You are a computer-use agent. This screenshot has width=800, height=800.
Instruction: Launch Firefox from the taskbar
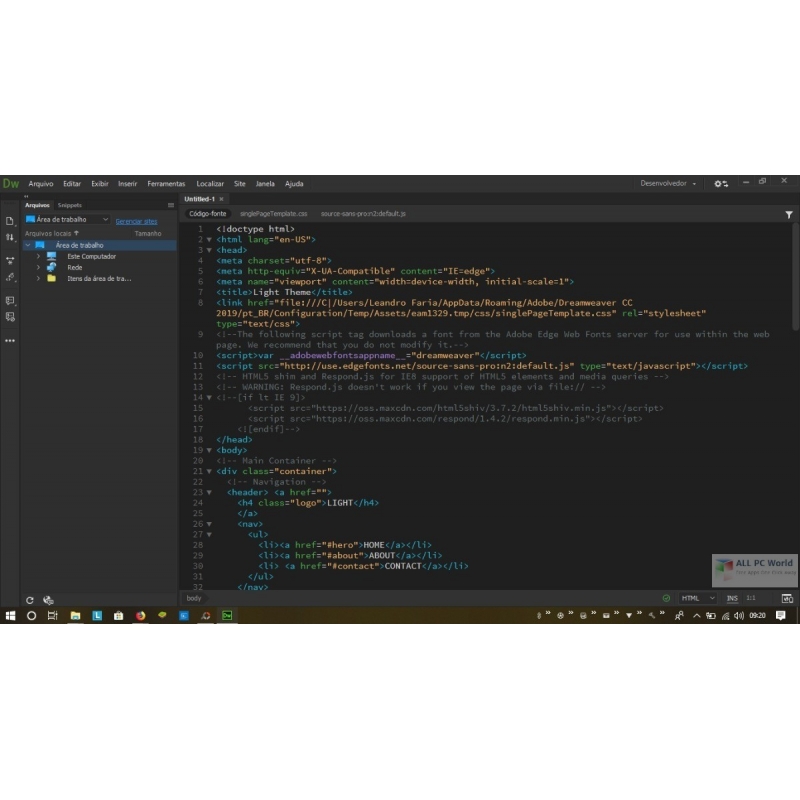pos(140,615)
